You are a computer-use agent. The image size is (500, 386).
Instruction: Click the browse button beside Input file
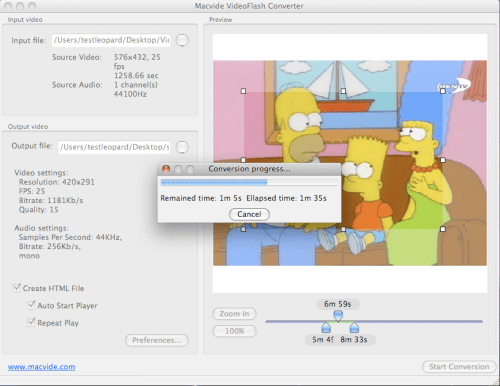coord(182,40)
